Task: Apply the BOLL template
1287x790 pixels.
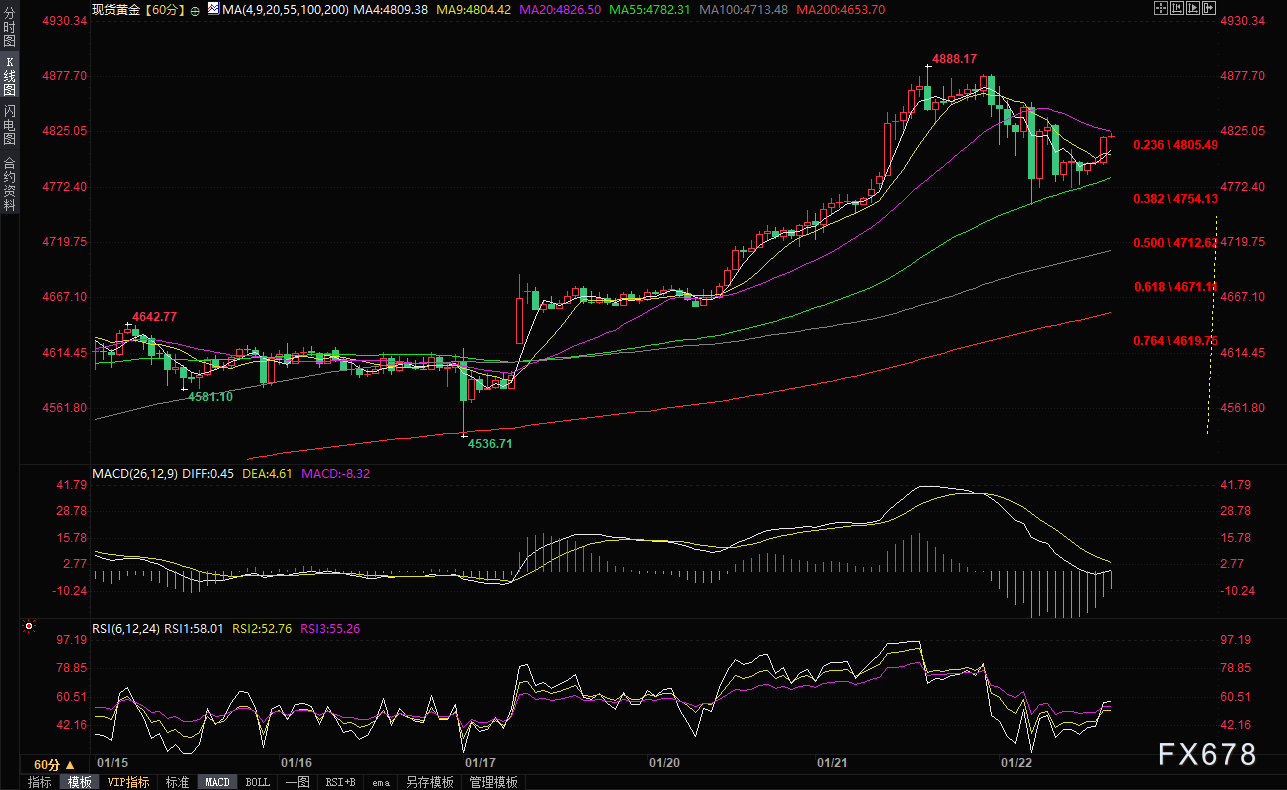Action: [x=257, y=782]
